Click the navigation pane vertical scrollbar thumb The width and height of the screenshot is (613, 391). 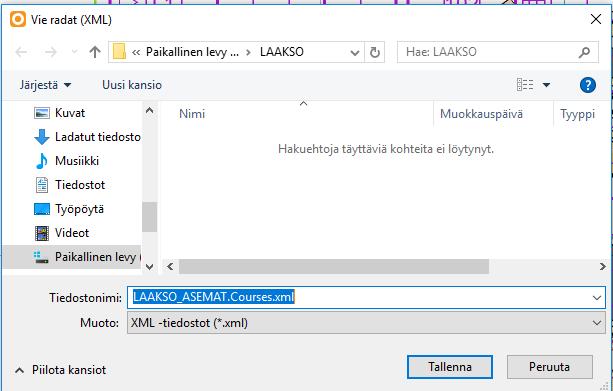[x=149, y=217]
